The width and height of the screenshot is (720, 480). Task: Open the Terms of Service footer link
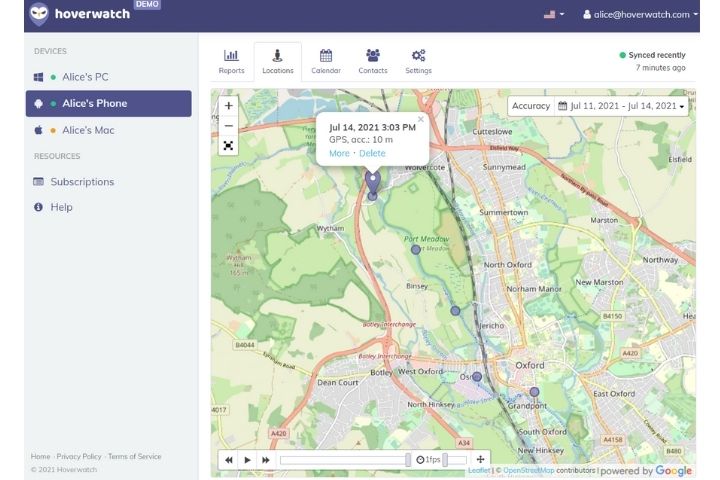pos(135,457)
